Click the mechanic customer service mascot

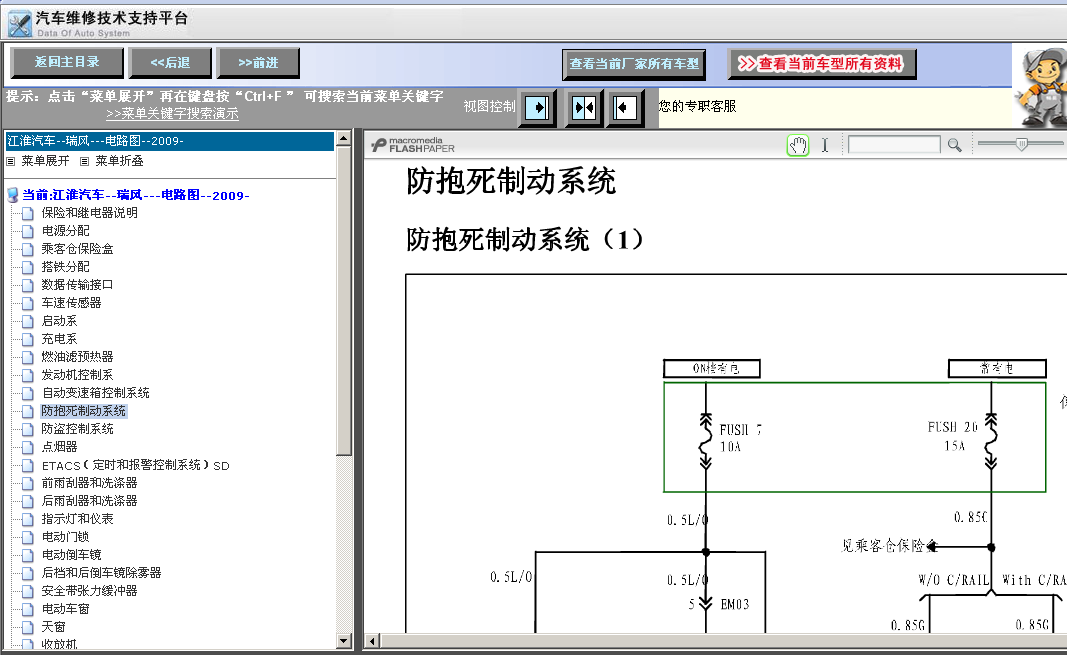coord(1040,86)
